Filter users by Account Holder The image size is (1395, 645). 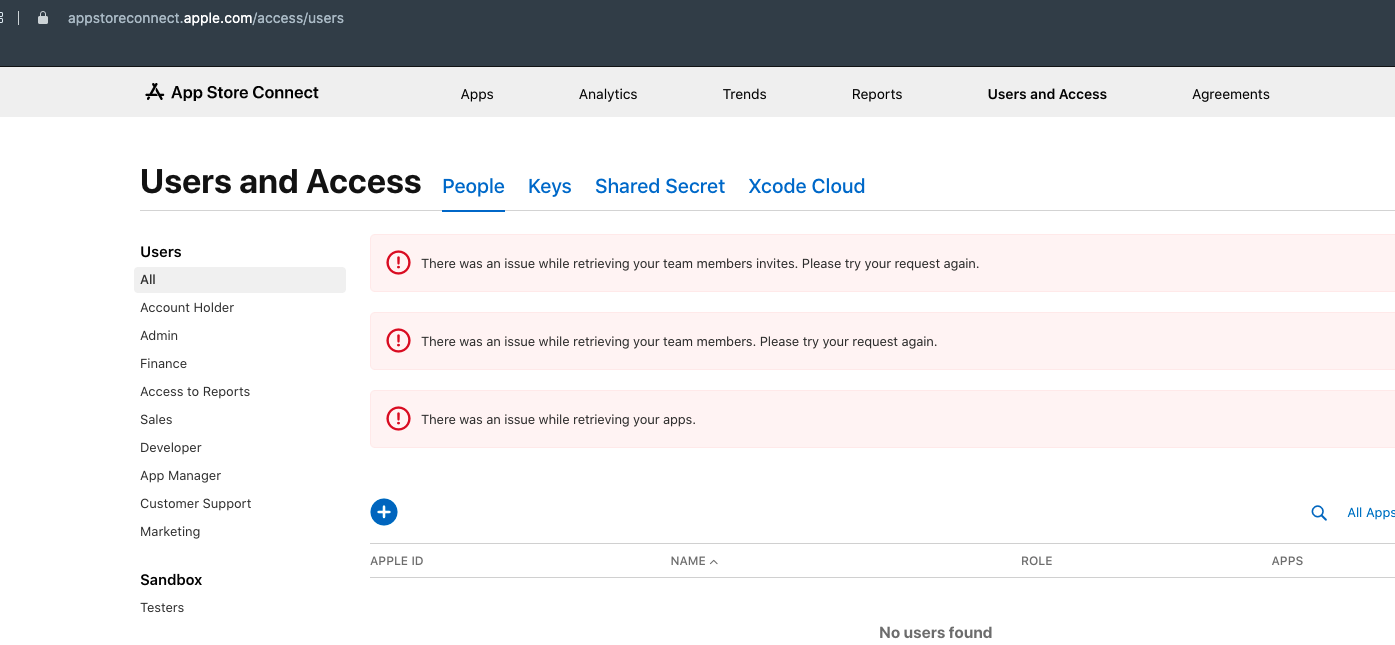(x=187, y=308)
